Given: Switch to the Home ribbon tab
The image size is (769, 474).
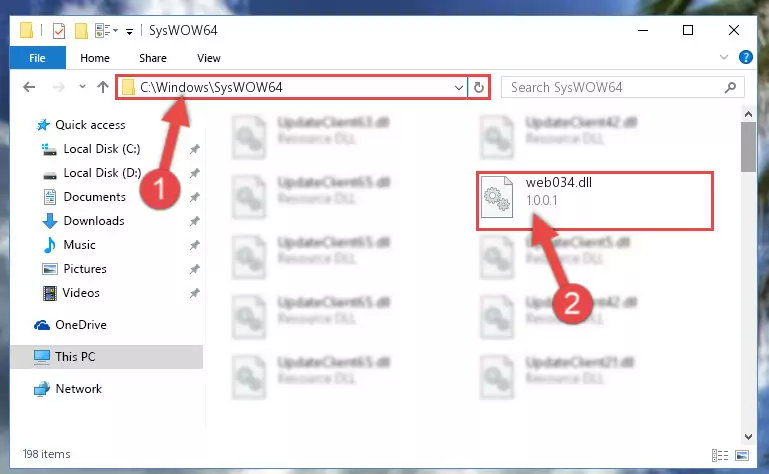Looking at the screenshot, I should [95, 58].
